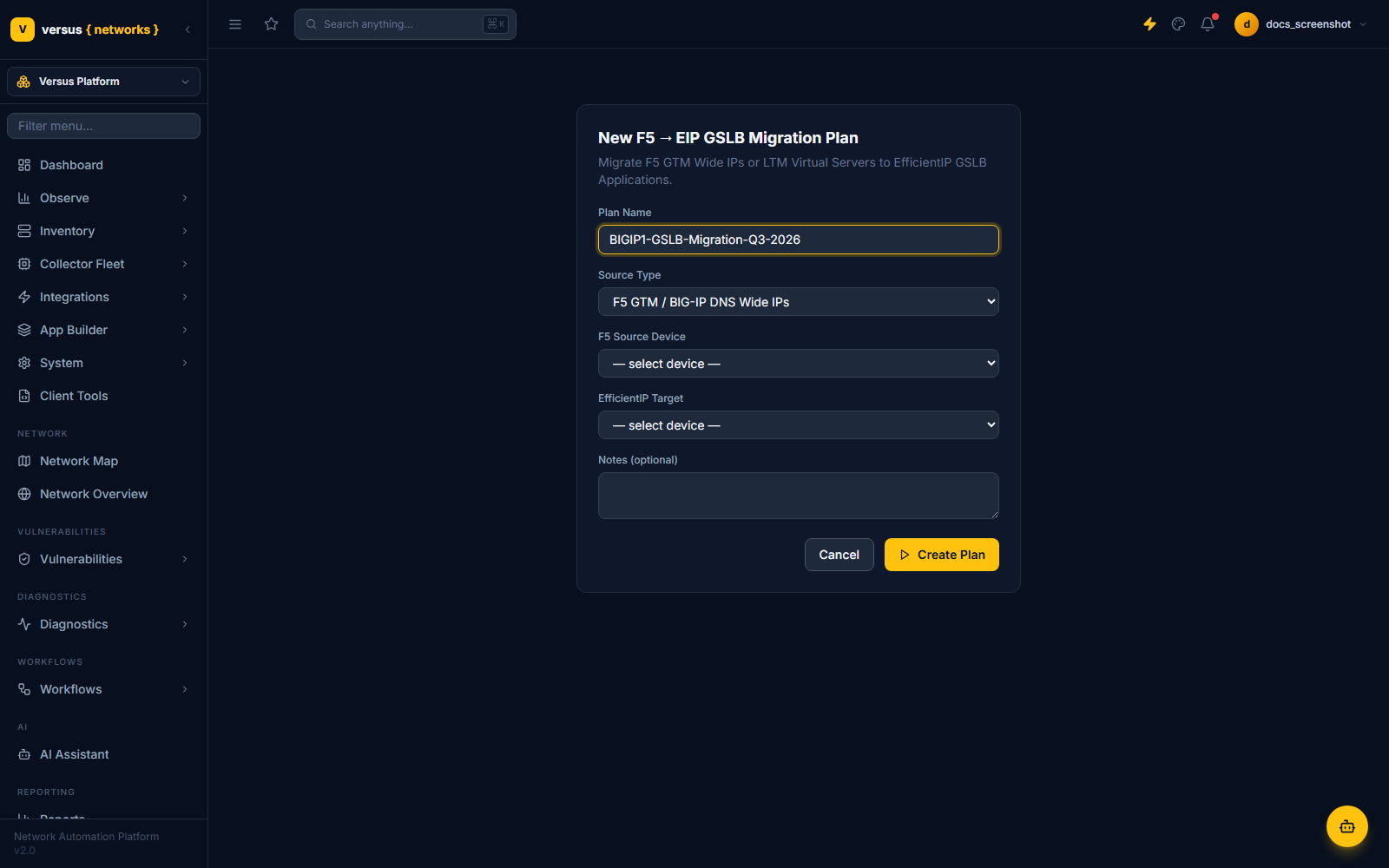This screenshot has height=868, width=1389.
Task: Click the Network Map icon
Action: pyautogui.click(x=24, y=461)
